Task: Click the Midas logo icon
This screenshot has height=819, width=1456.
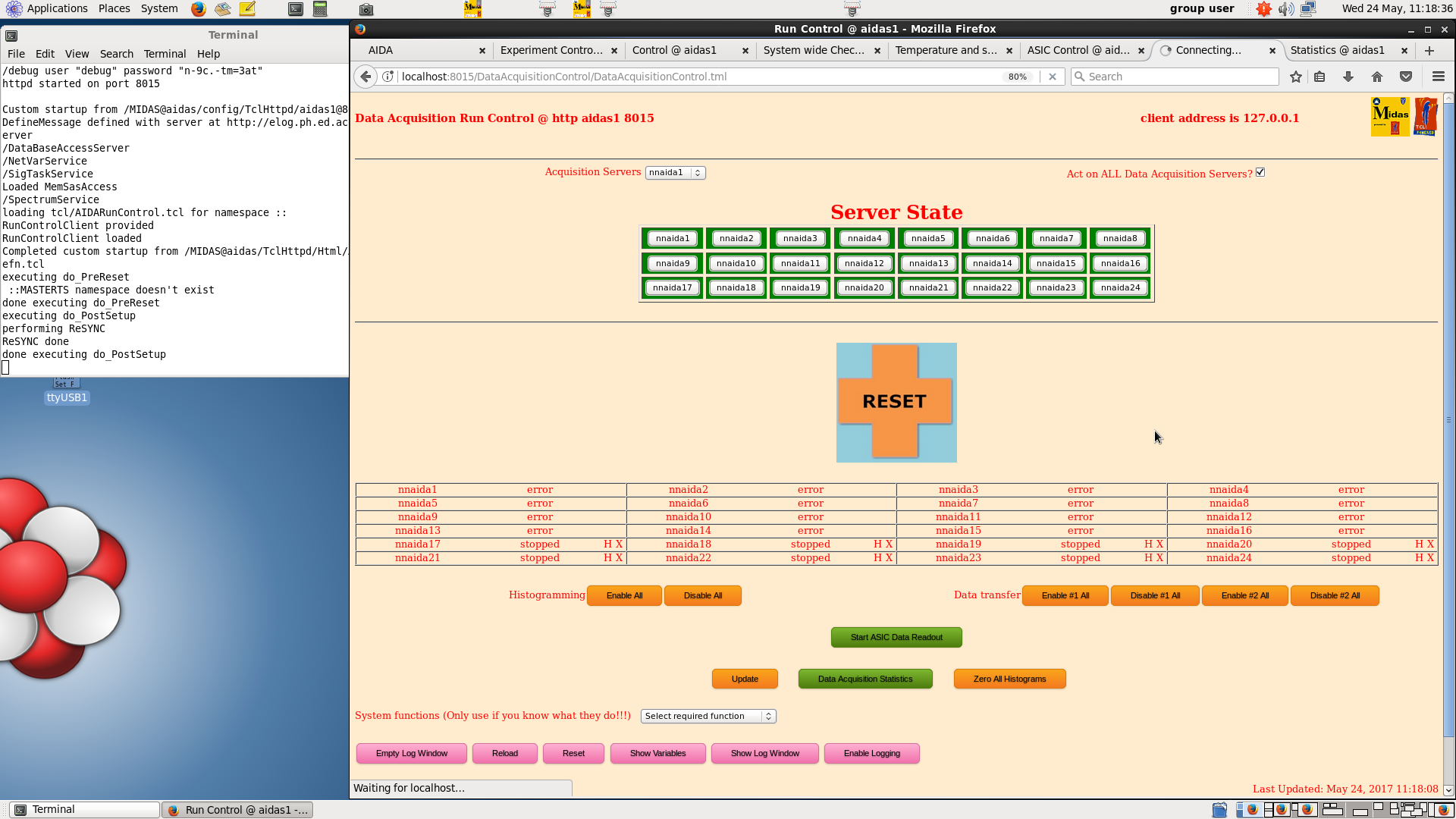Action: (1389, 117)
